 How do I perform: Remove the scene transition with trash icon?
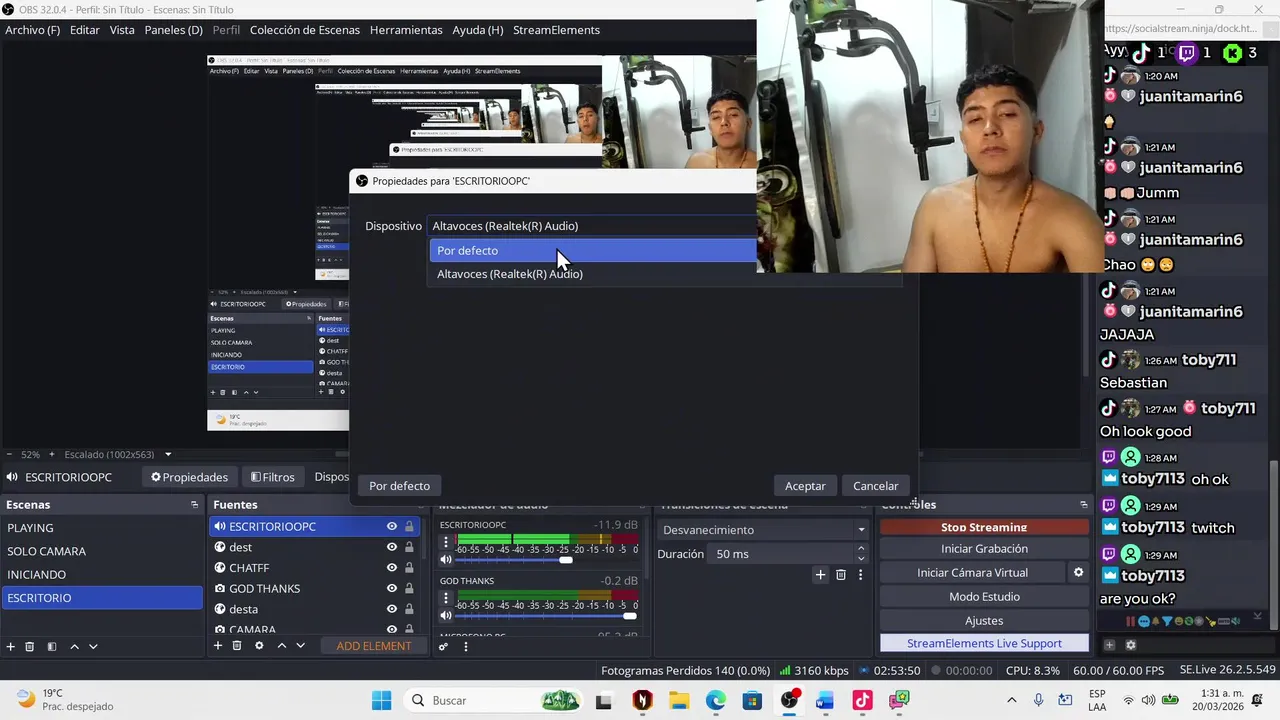[x=841, y=575]
